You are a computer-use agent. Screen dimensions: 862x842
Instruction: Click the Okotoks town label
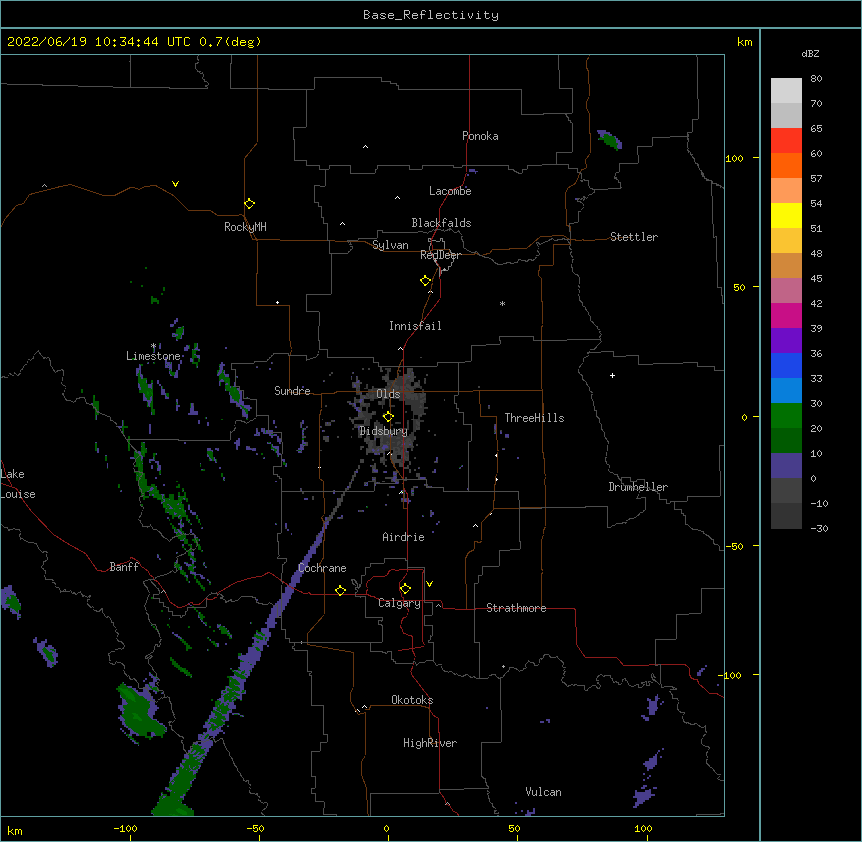coord(412,700)
